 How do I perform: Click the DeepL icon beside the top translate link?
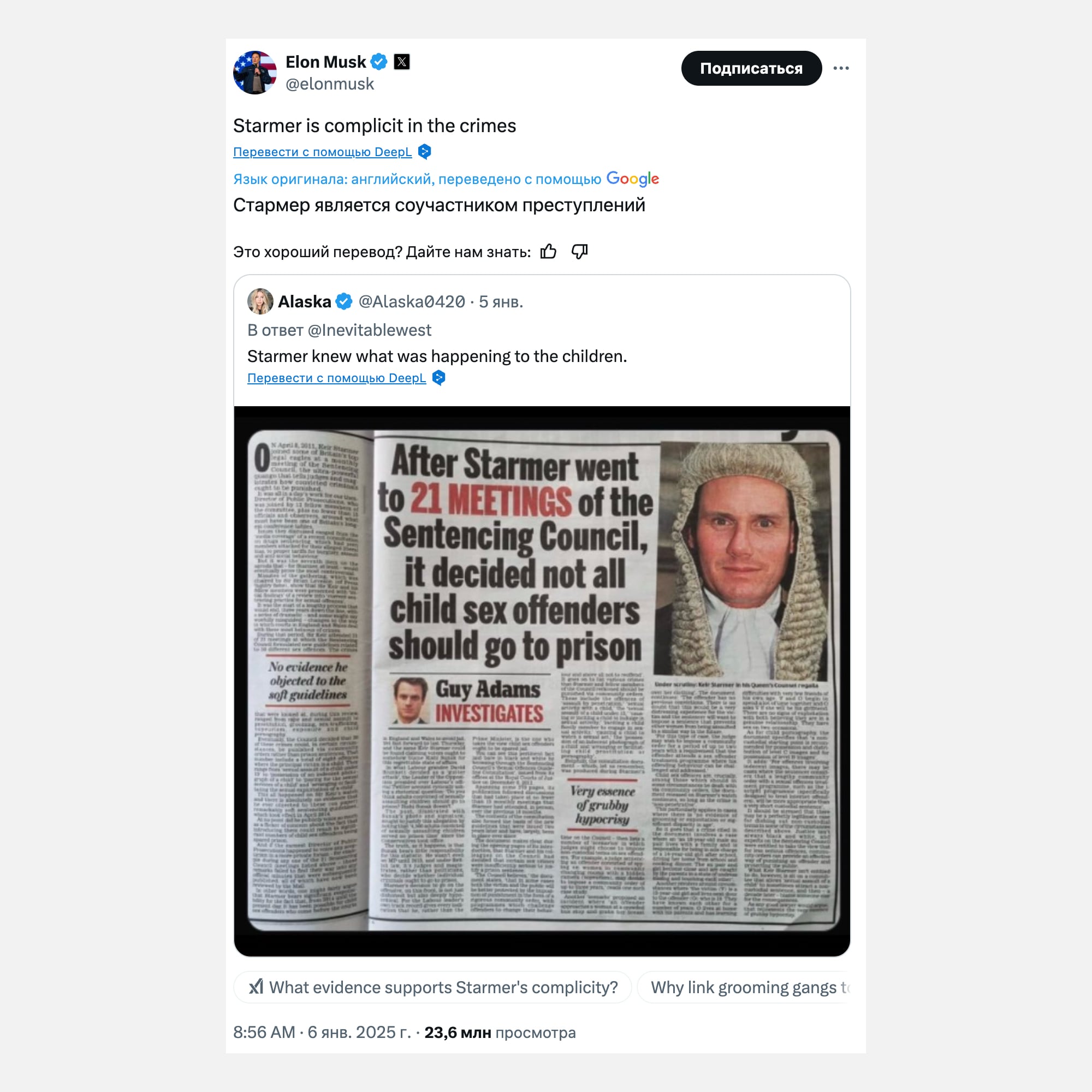(424, 151)
